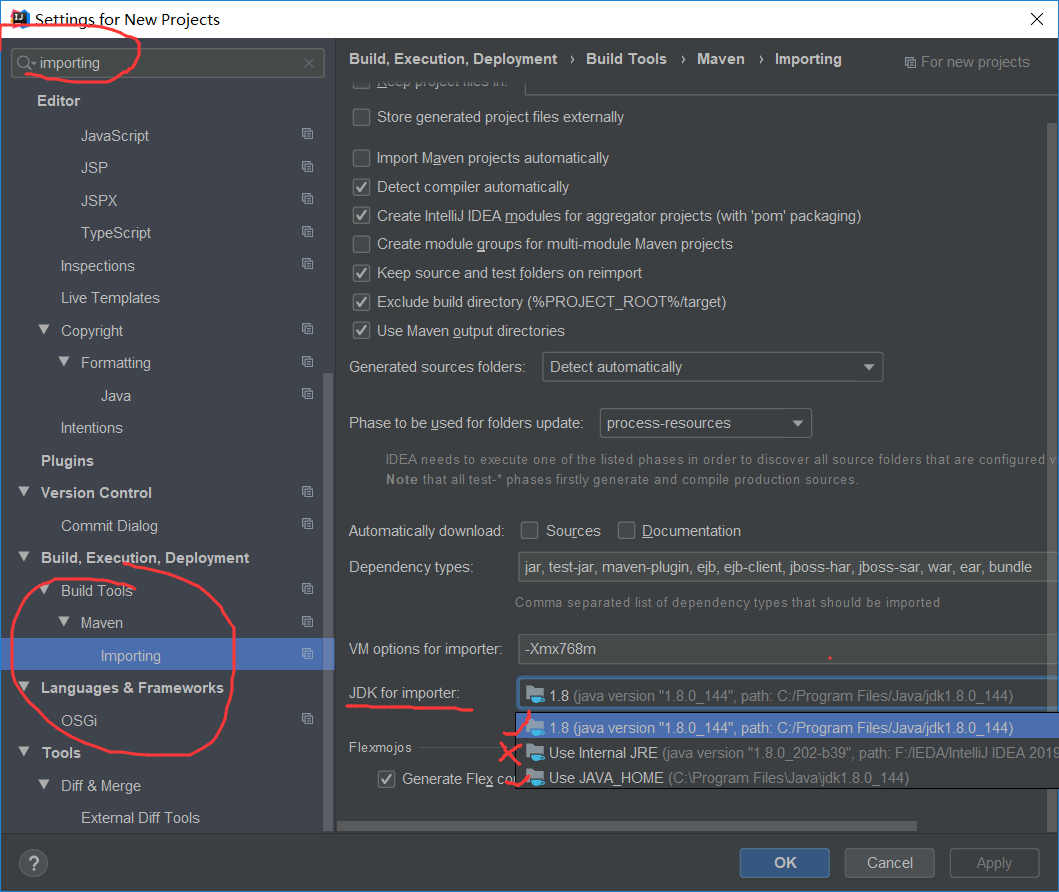Viewport: 1059px width, 892px height.
Task: Enable Store generated project files externally
Action: tap(361, 117)
